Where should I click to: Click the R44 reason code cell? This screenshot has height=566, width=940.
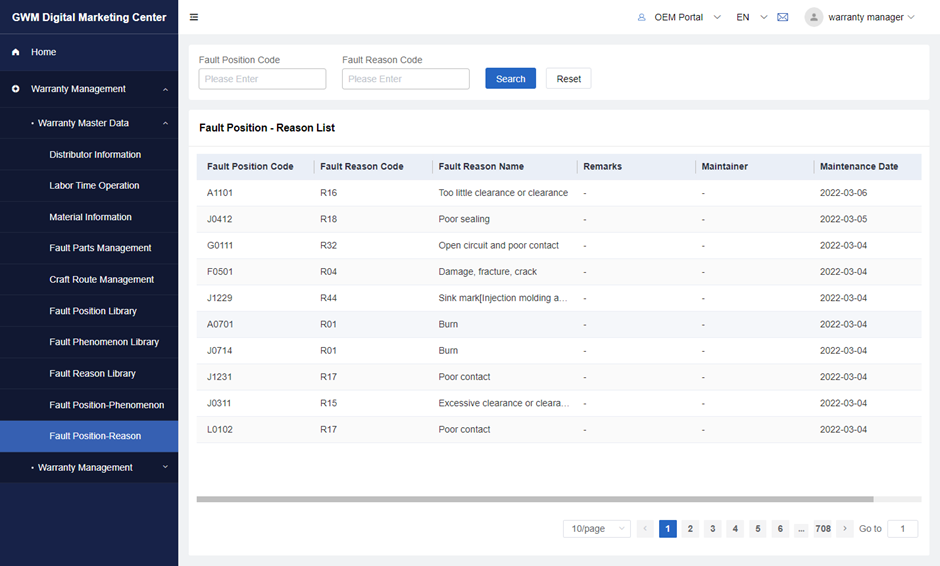[x=329, y=298]
